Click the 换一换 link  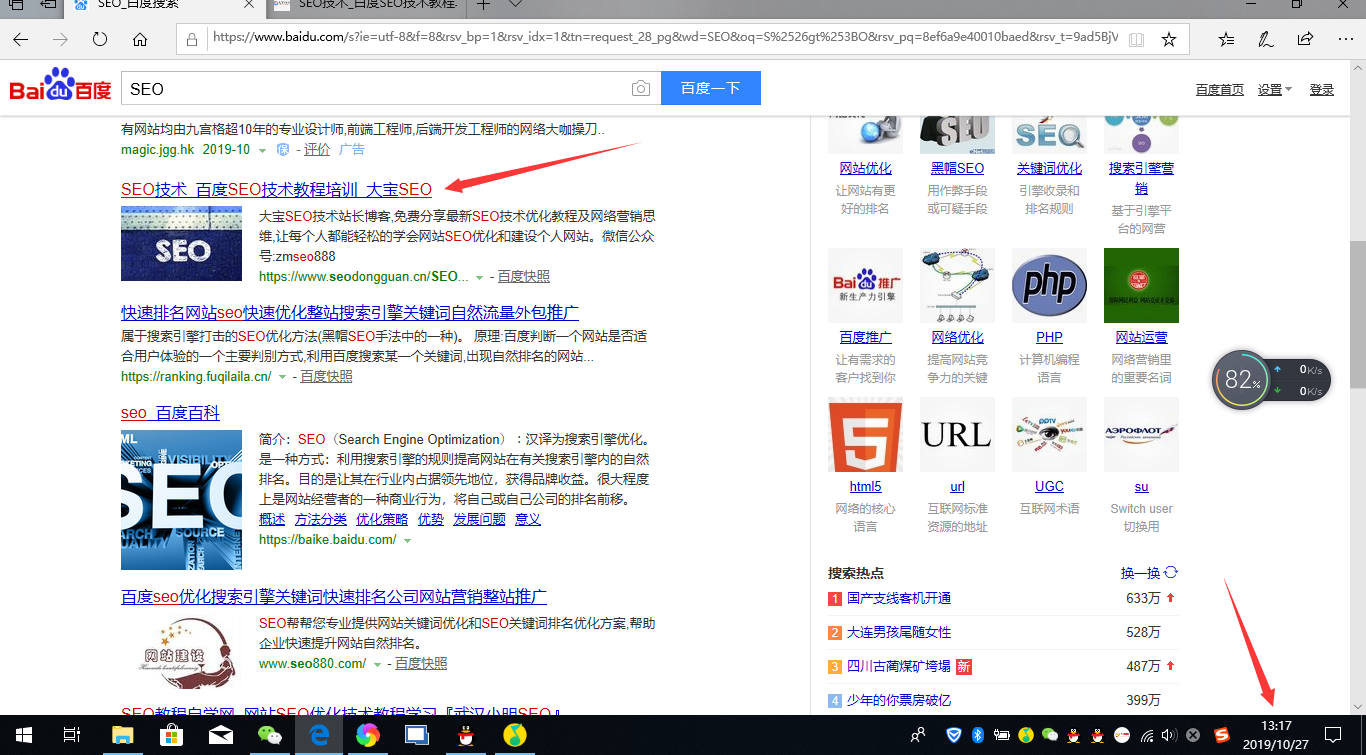click(1140, 573)
